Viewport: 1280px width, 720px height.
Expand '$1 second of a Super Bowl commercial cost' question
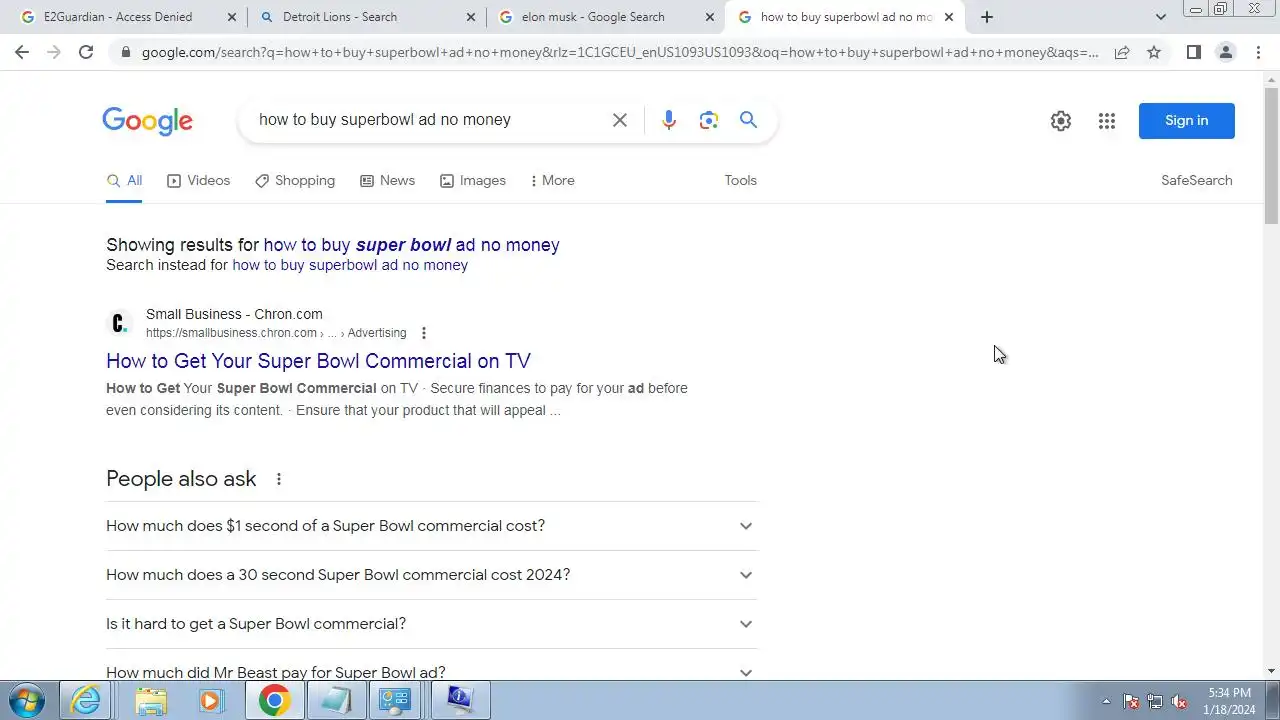[432, 526]
